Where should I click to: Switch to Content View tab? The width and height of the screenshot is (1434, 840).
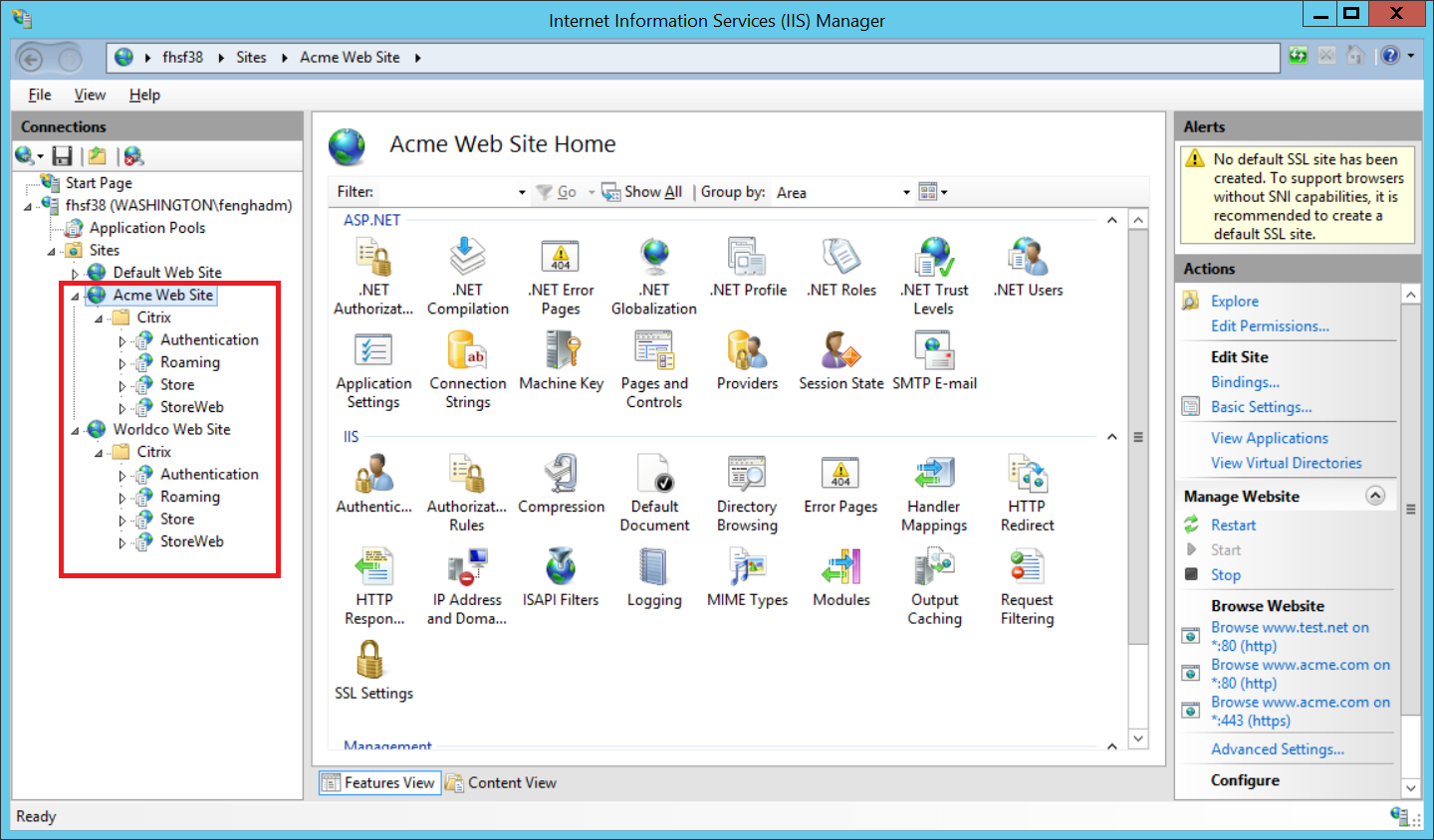point(501,783)
